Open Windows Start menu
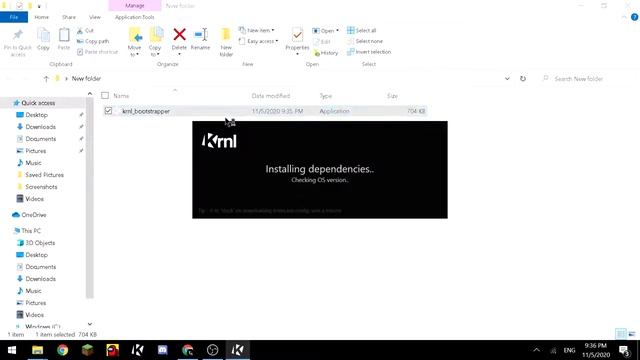The image size is (640, 360). click(12, 350)
